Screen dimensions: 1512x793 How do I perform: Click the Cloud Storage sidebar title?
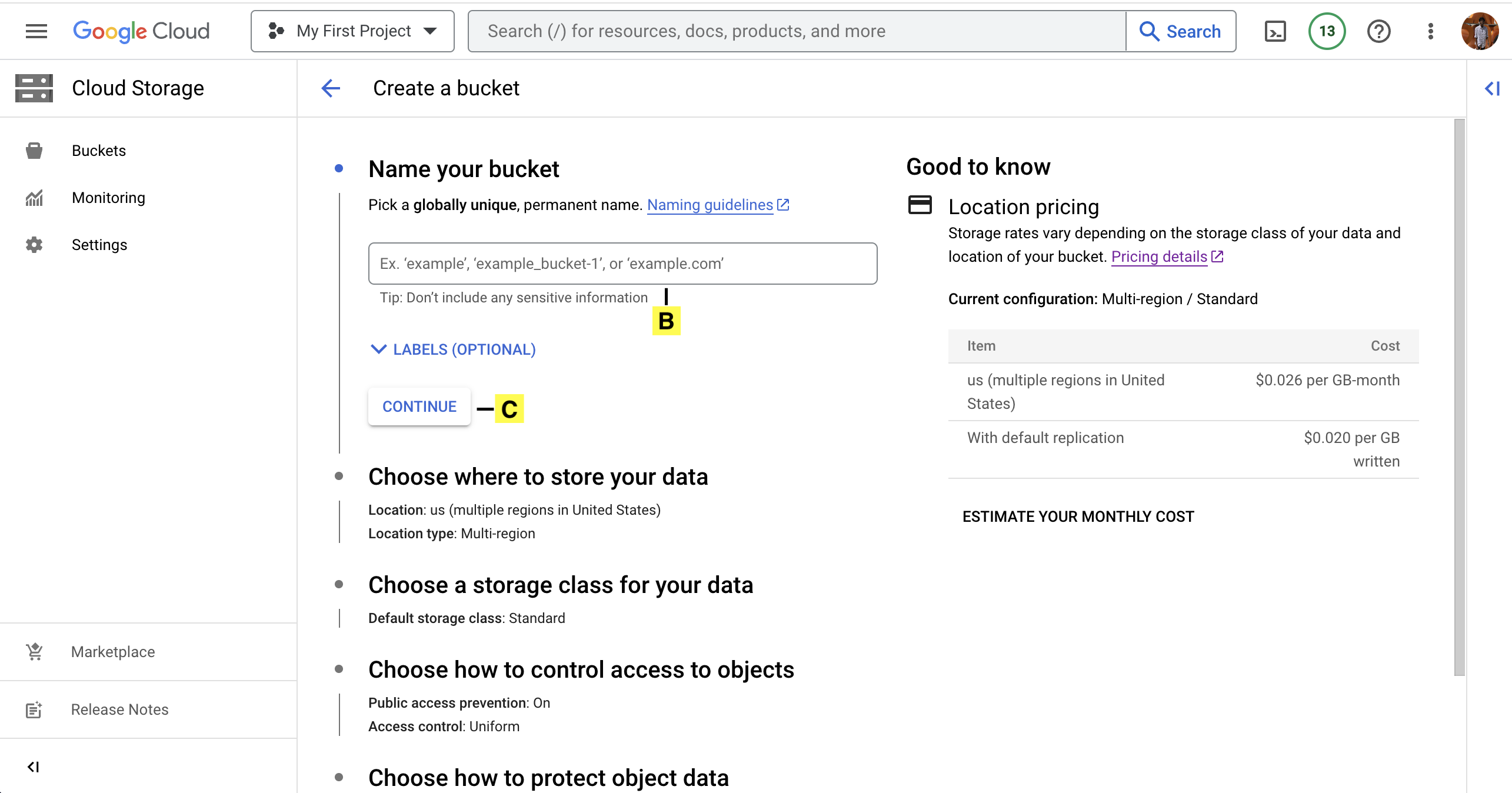(x=138, y=88)
